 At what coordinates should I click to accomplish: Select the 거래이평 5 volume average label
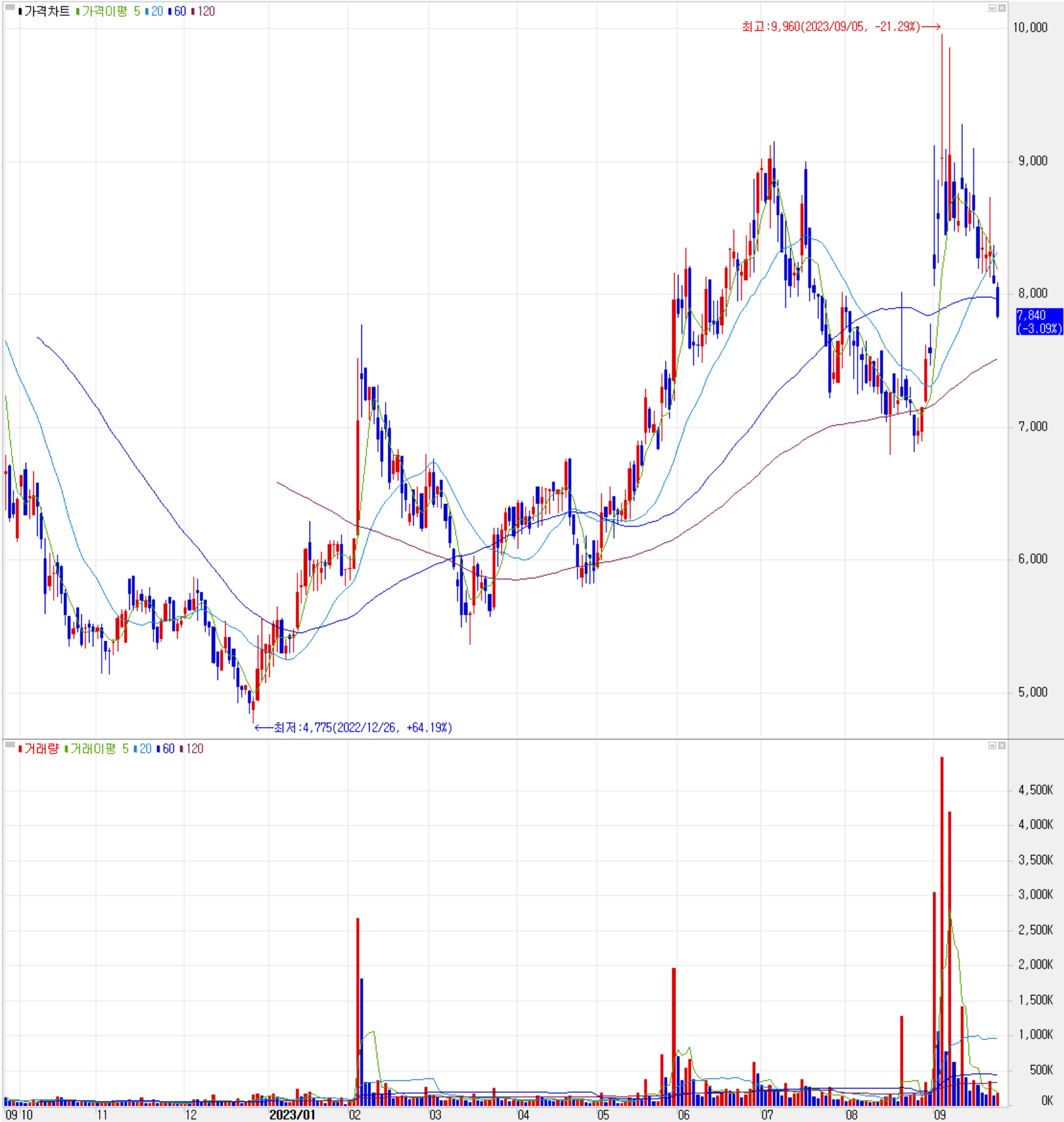[99, 749]
